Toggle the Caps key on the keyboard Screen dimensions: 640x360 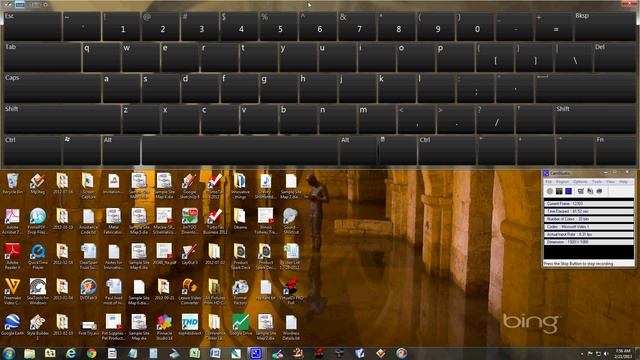click(52, 87)
